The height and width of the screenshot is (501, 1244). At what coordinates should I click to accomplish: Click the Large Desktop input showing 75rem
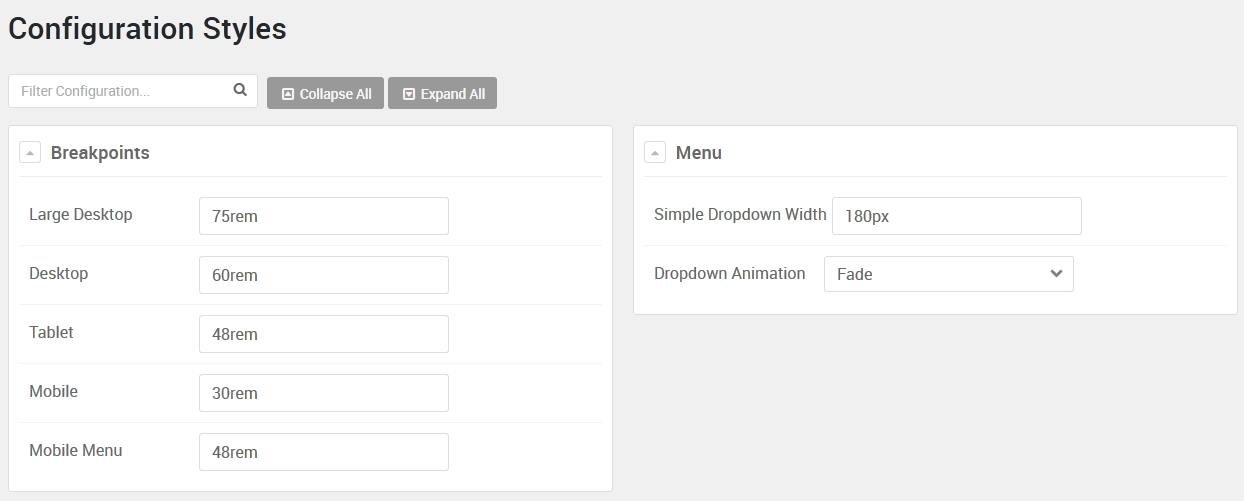click(323, 216)
